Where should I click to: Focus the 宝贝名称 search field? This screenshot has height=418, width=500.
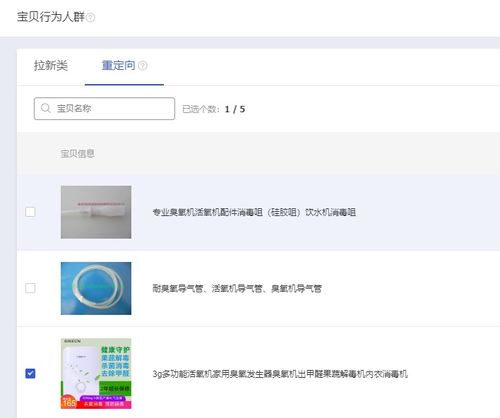pyautogui.click(x=104, y=108)
